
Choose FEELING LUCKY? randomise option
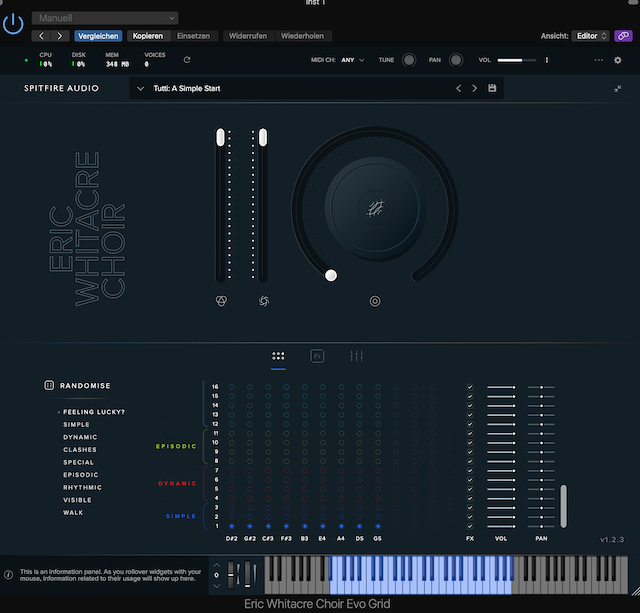(x=94, y=412)
